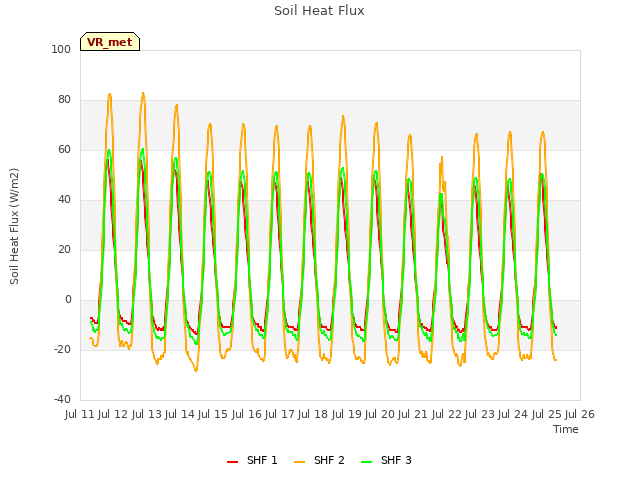Click the Time axis label

pyautogui.click(x=566, y=429)
